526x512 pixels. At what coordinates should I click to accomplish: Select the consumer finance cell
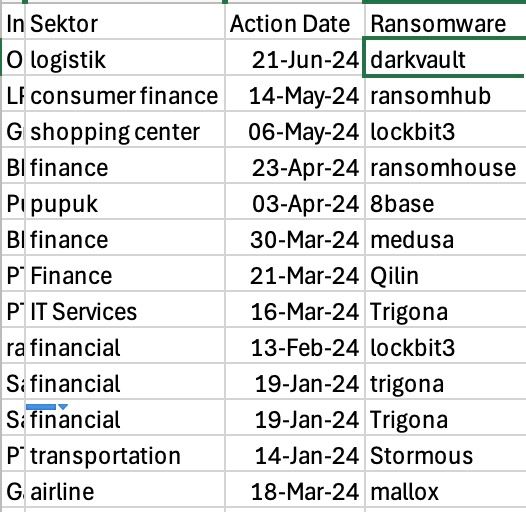(x=125, y=94)
